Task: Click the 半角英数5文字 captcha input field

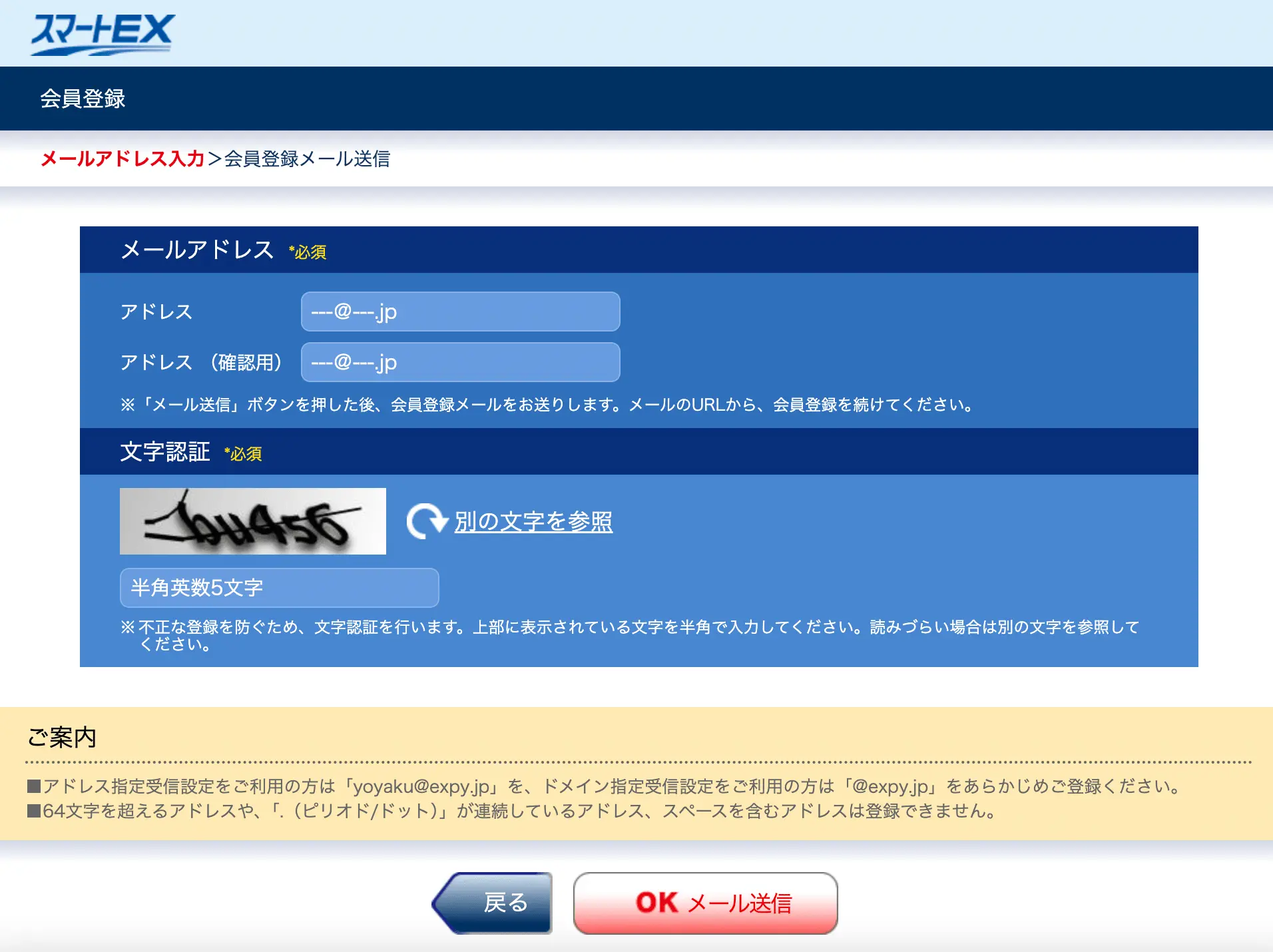Action: coord(279,587)
